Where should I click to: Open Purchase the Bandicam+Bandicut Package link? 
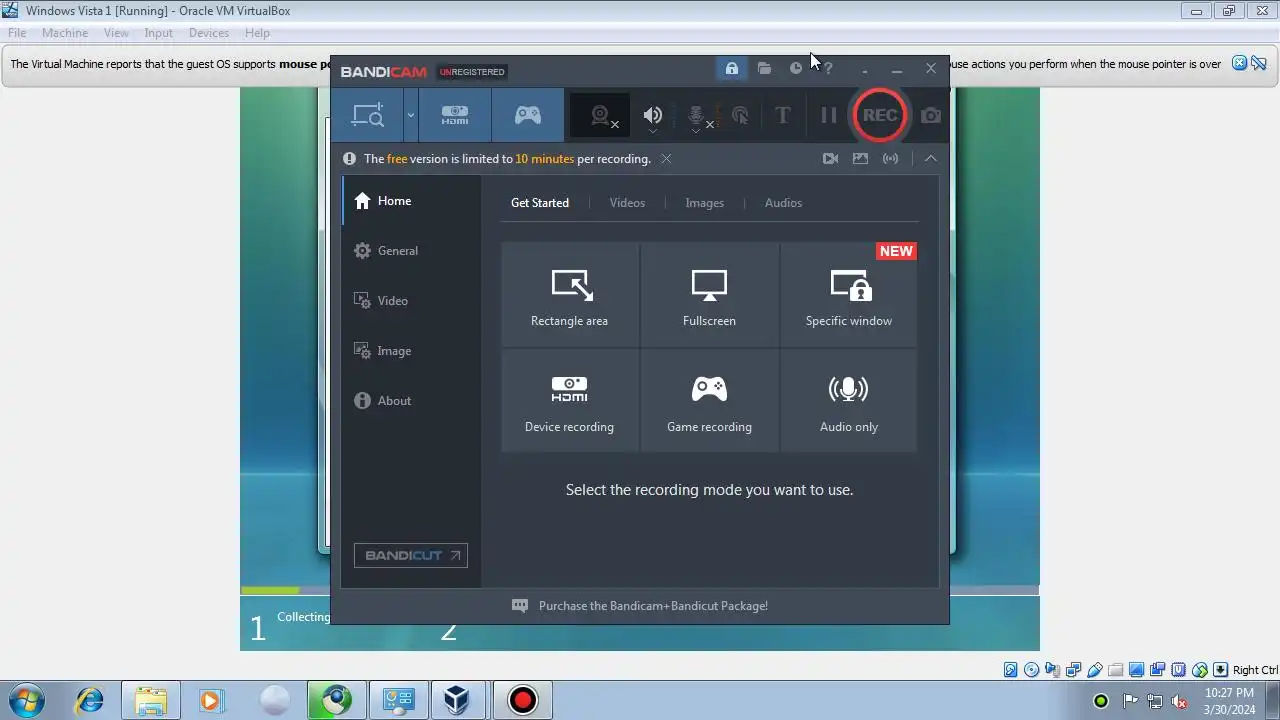click(653, 606)
